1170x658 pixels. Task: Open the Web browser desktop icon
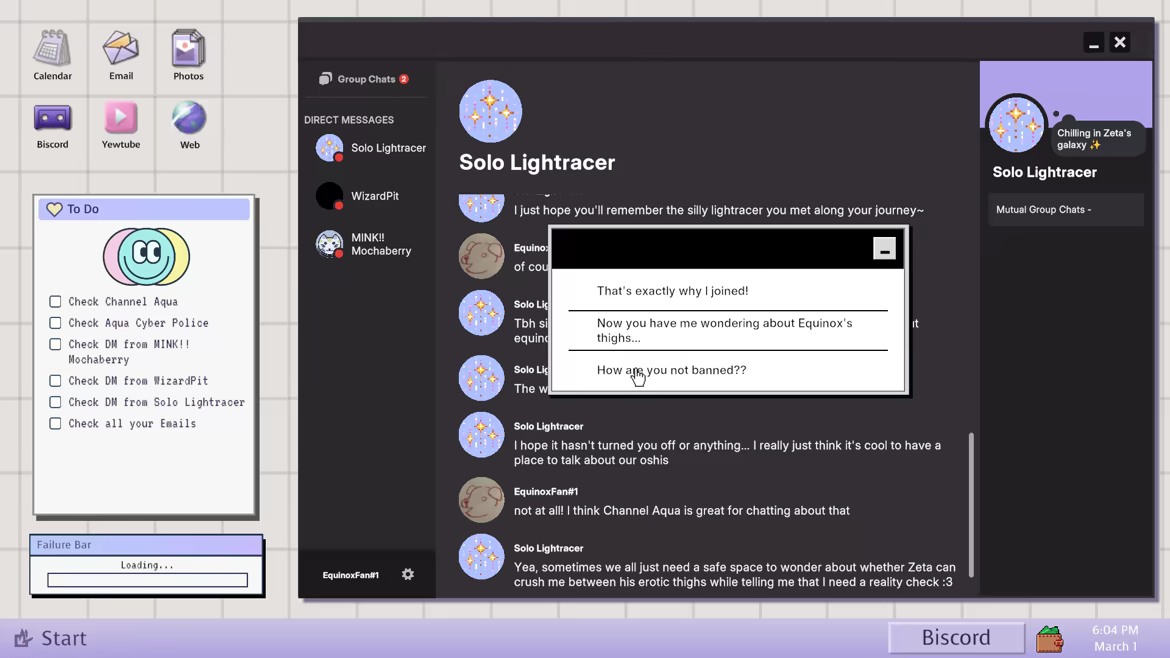pos(190,125)
